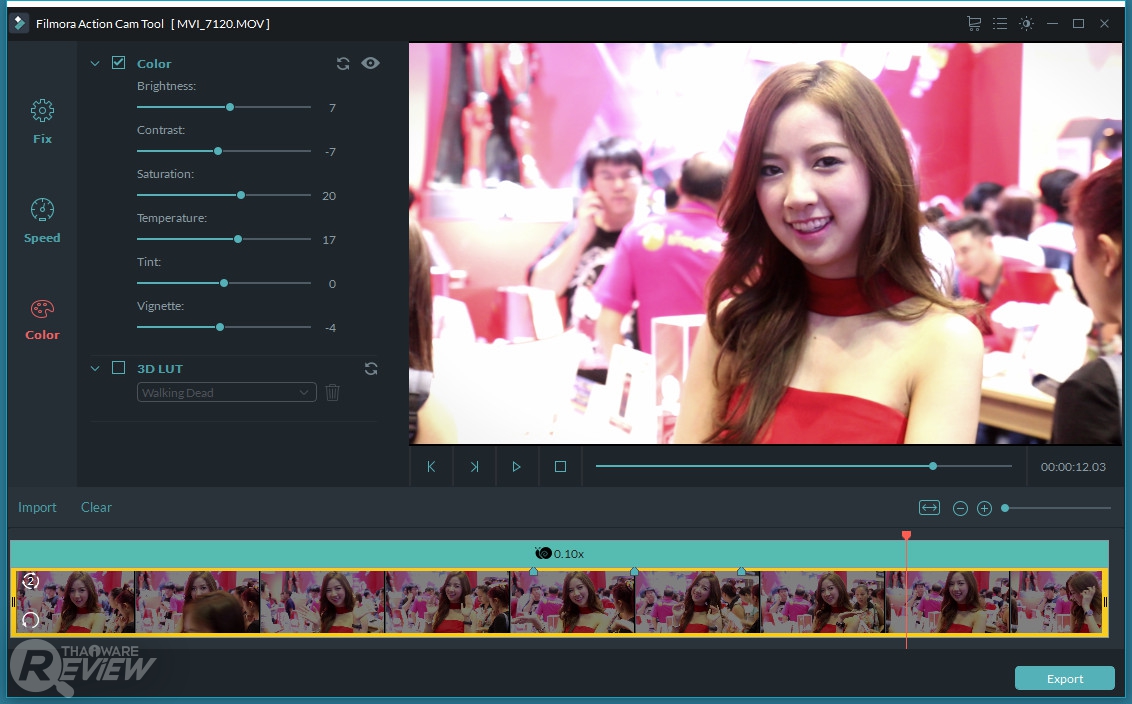The image size is (1132, 704).
Task: Adjust the Contrast slider
Action: (224, 151)
